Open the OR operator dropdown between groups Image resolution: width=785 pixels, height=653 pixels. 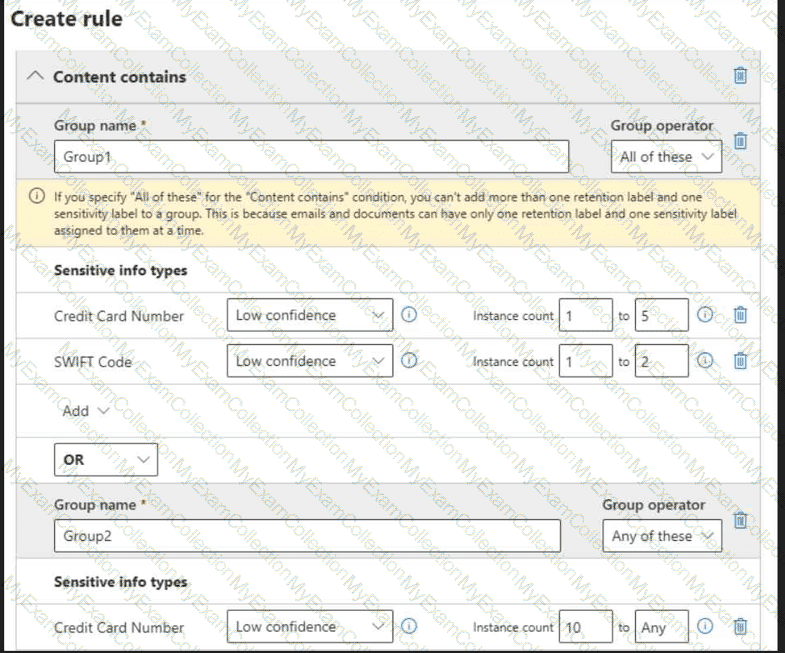(105, 460)
